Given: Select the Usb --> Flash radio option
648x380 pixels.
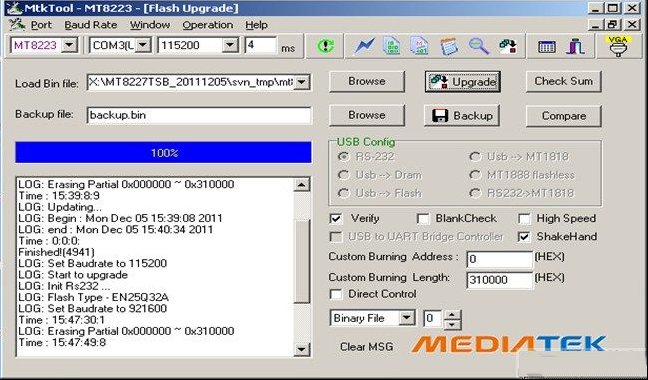Looking at the screenshot, I should tap(343, 193).
